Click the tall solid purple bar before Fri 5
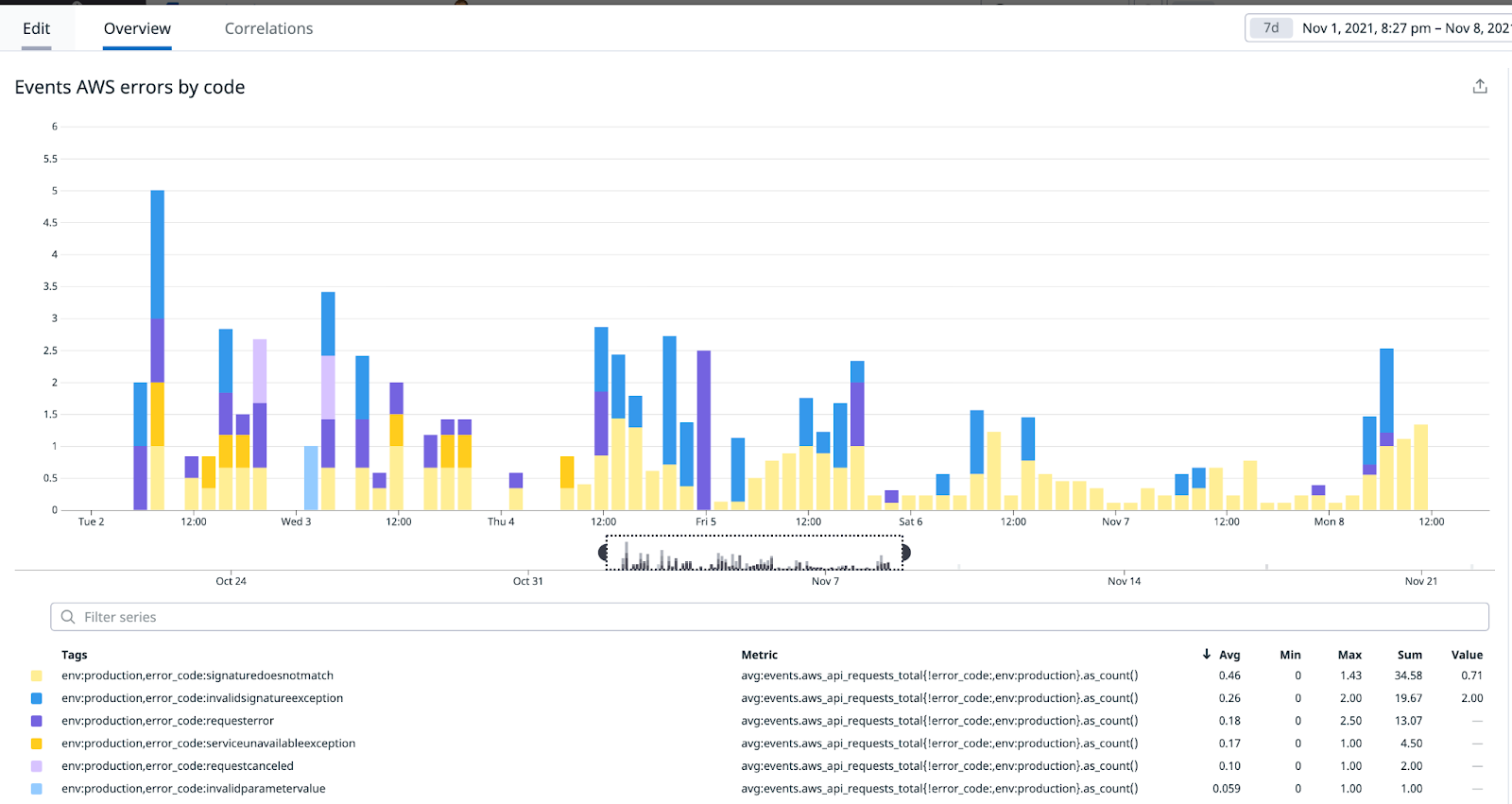Screen dimensions: 1512x804 (x=703, y=430)
